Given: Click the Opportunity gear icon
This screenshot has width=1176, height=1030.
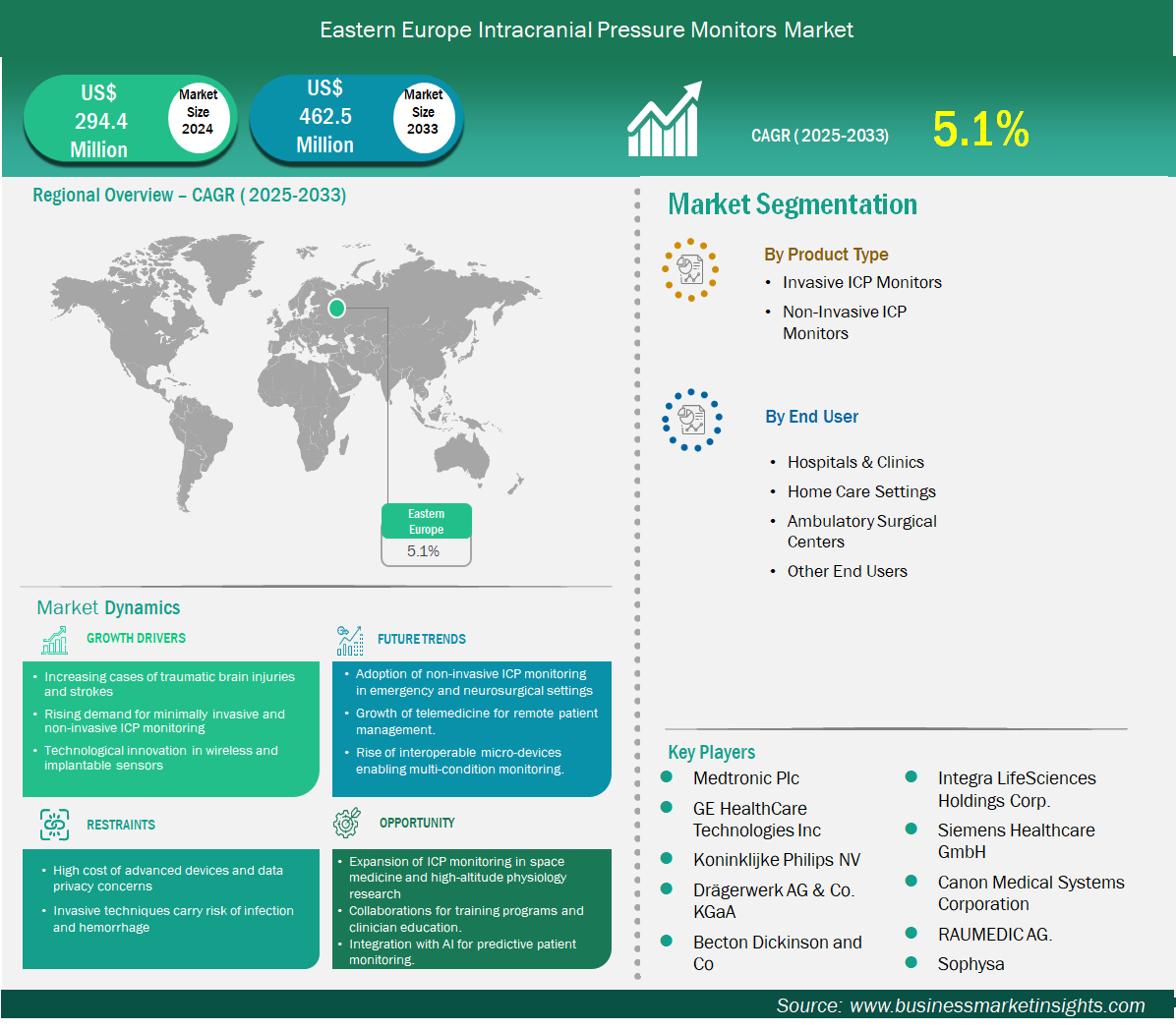Looking at the screenshot, I should 347,824.
